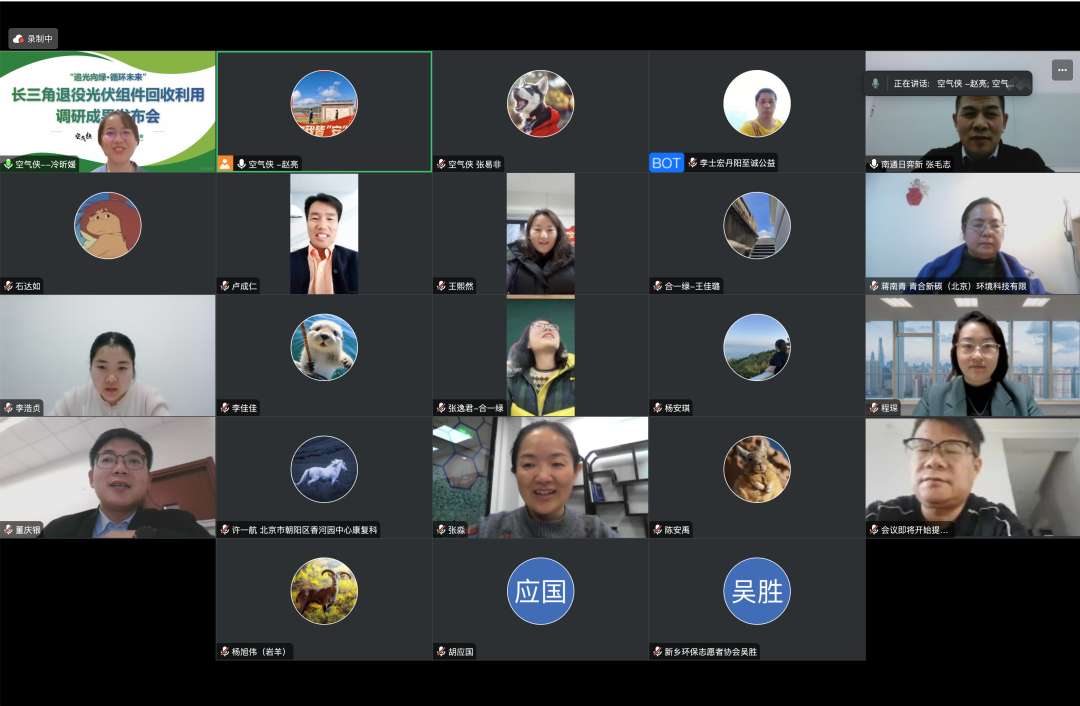Select the mountain goat avatar of 杨旭伟

pyautogui.click(x=324, y=591)
